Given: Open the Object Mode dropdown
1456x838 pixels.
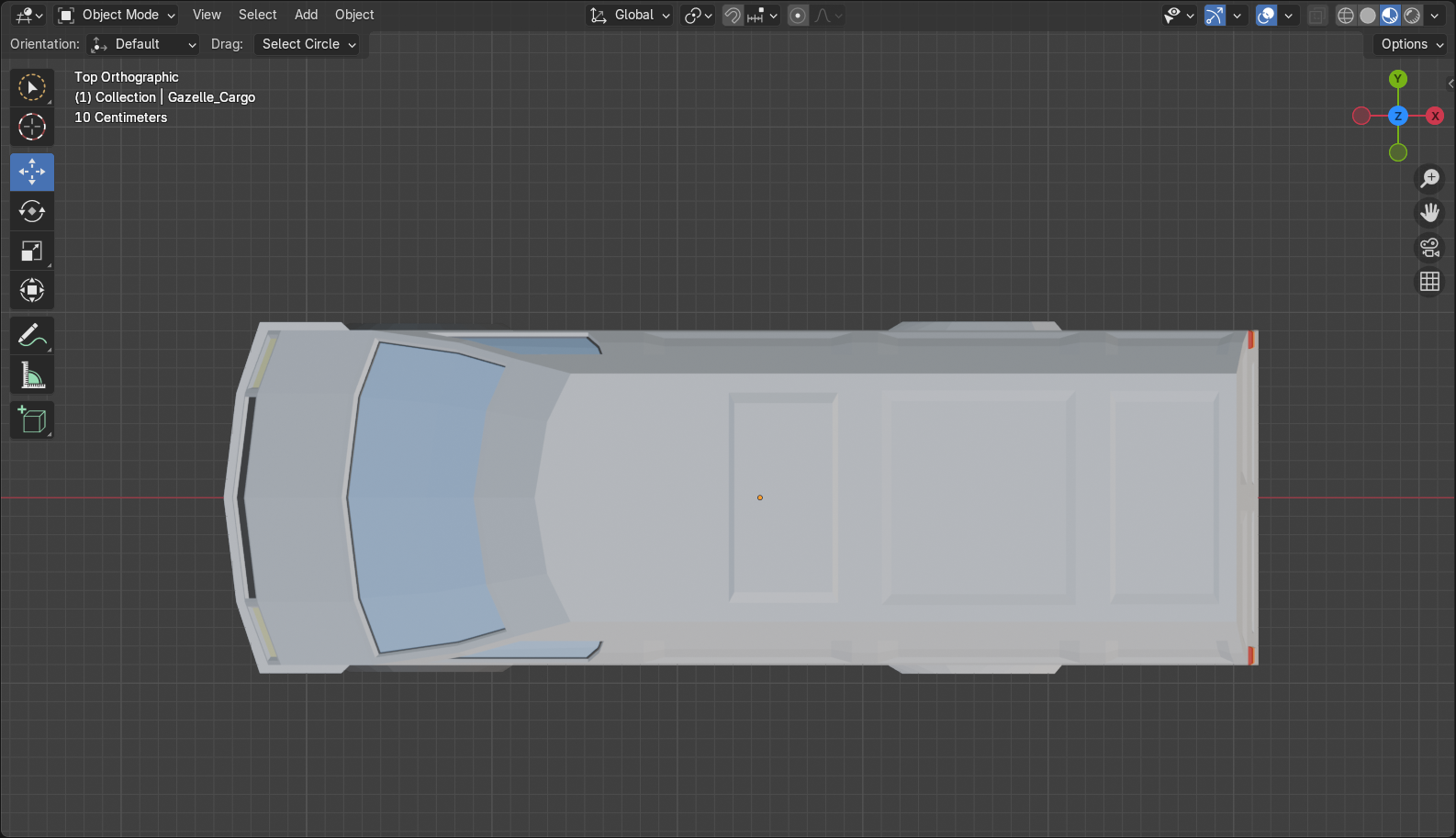Looking at the screenshot, I should click(x=117, y=15).
